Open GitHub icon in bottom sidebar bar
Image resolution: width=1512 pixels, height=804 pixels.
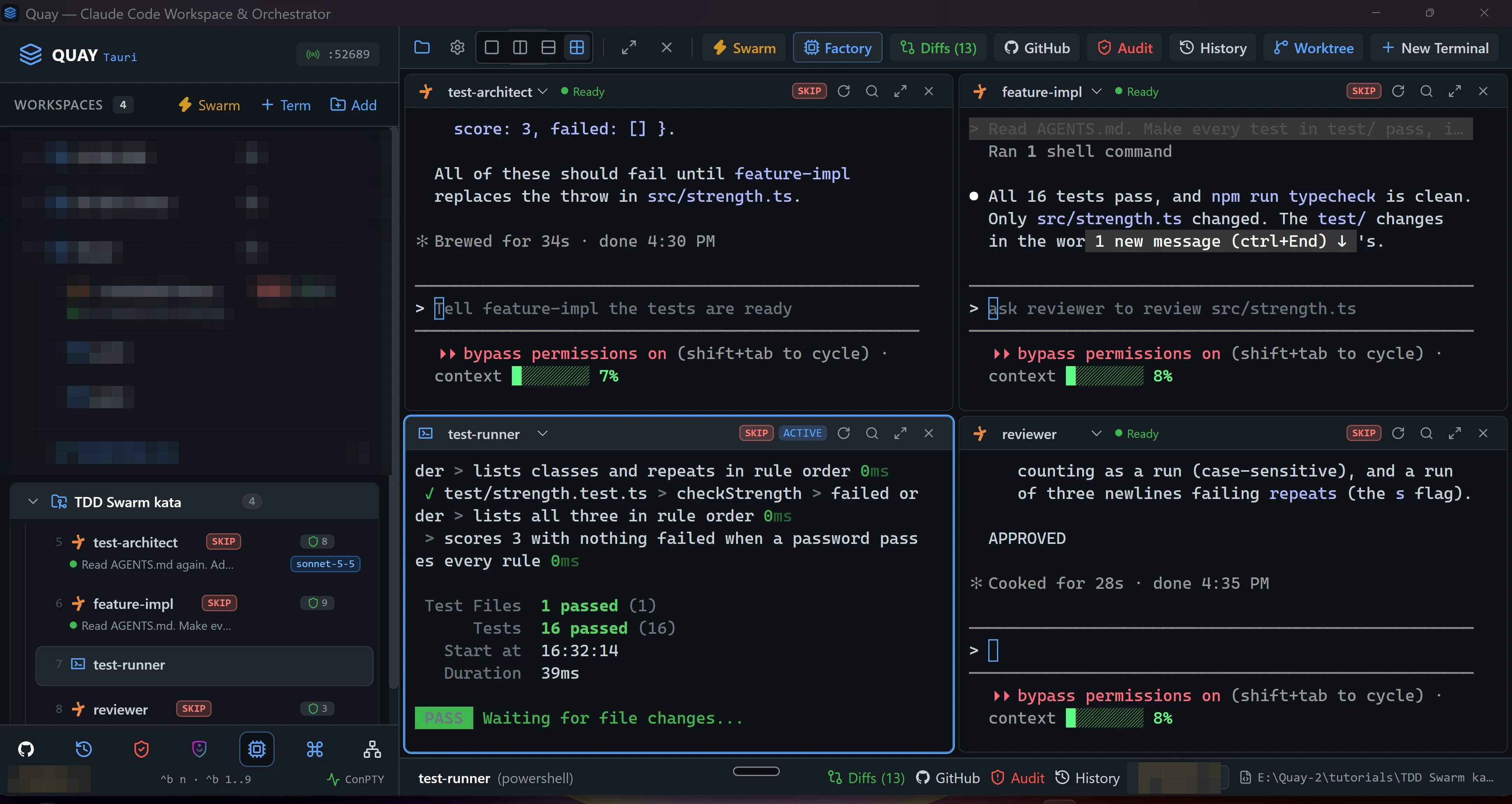(26, 749)
